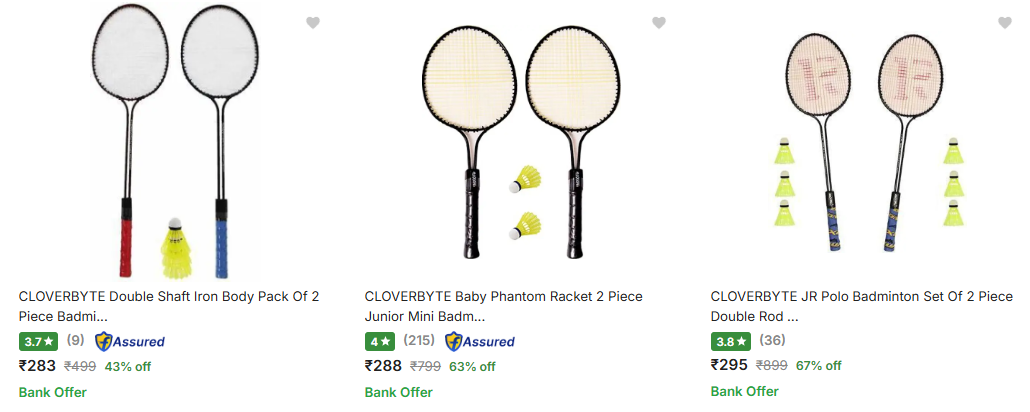This screenshot has width=1030, height=412.
Task: Click the 4 star rating badge
Action: [x=379, y=341]
